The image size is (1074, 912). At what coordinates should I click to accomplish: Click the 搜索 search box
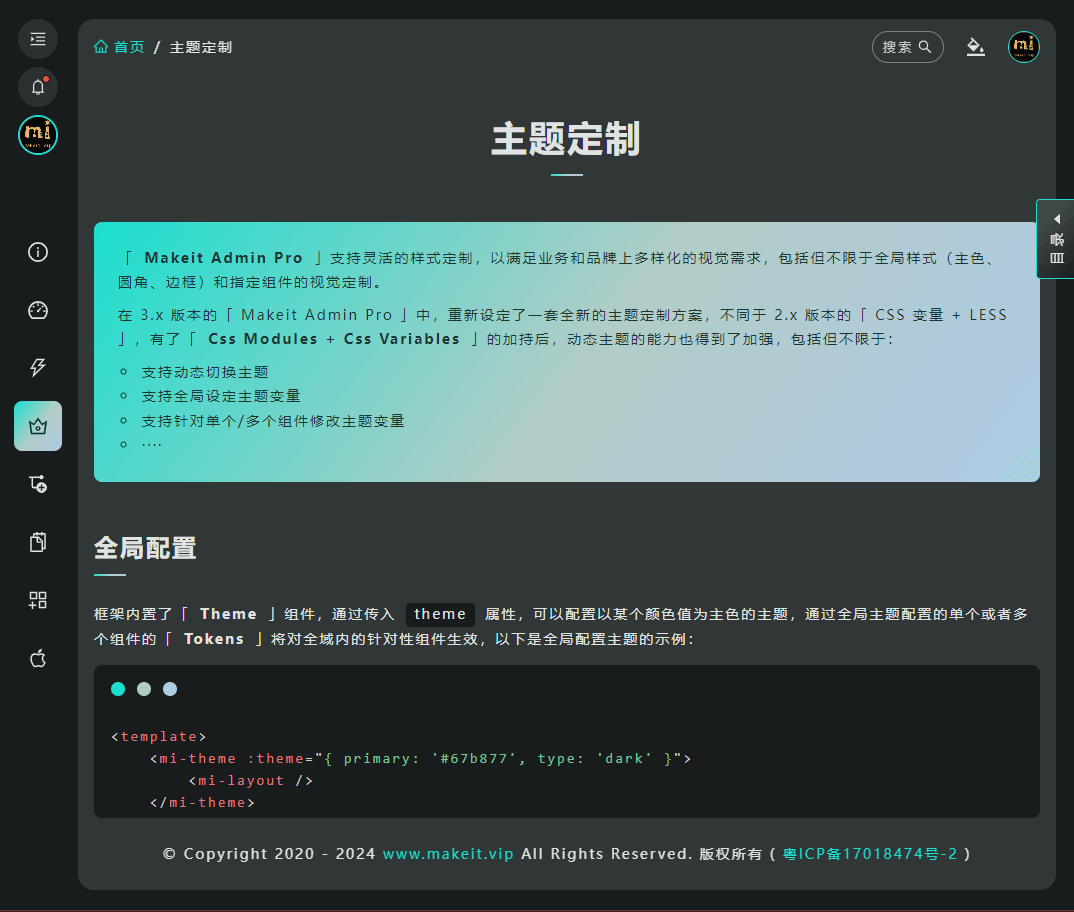point(908,47)
